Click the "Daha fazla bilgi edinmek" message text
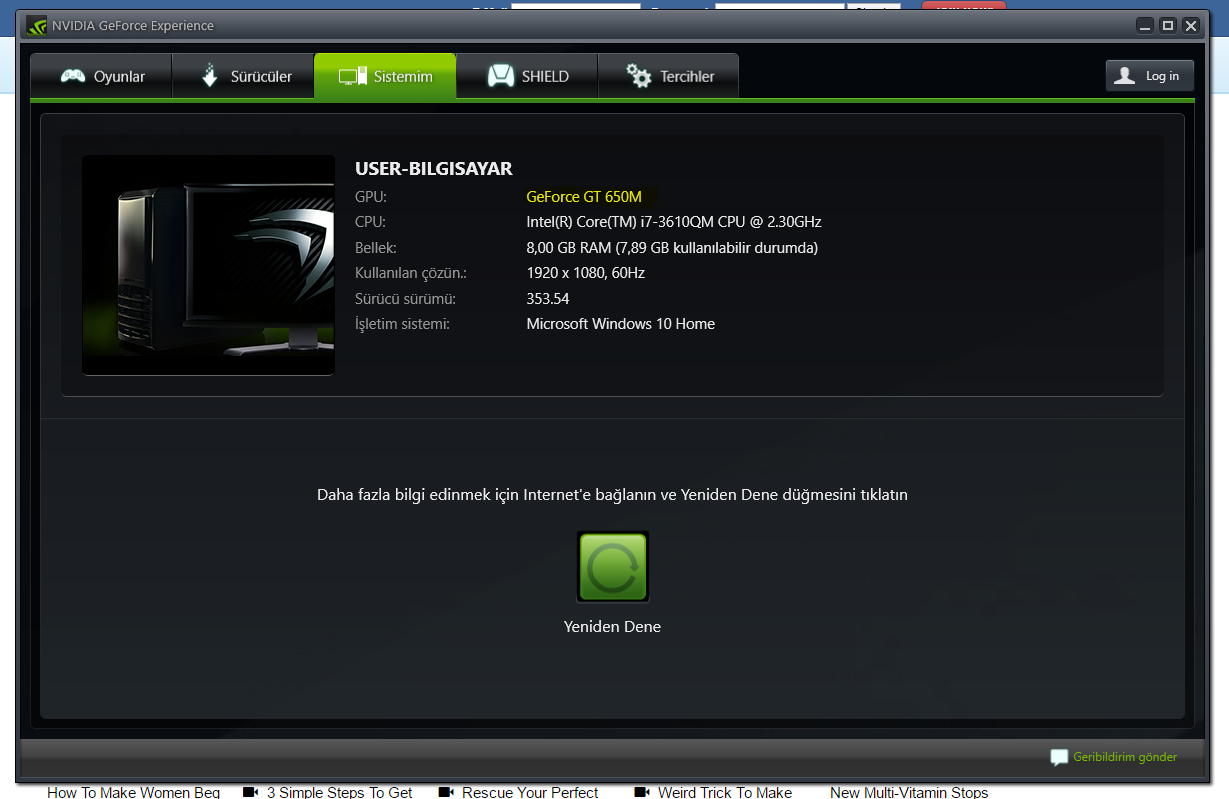The height and width of the screenshot is (799, 1229). [x=612, y=494]
